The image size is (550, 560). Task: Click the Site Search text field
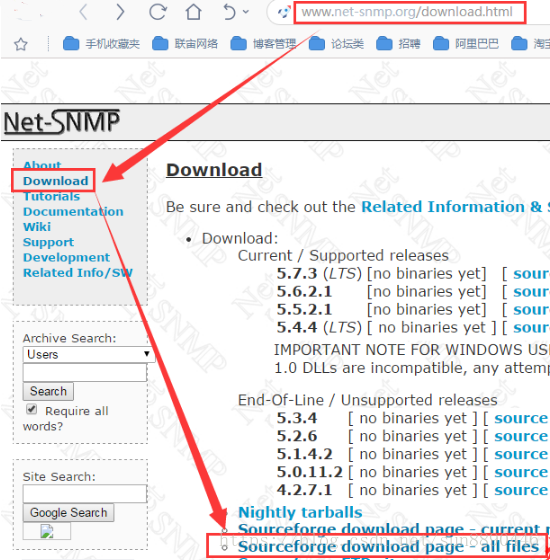[x=85, y=494]
